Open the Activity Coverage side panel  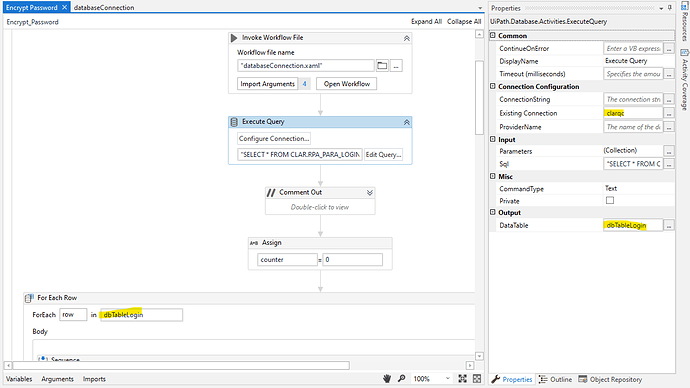tap(685, 80)
